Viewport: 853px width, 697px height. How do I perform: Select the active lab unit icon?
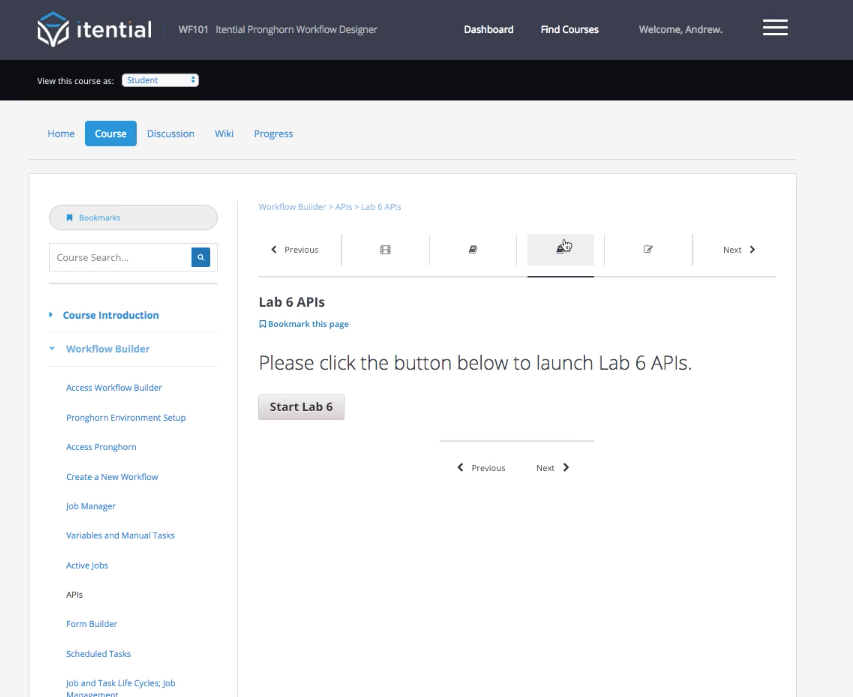coord(561,249)
